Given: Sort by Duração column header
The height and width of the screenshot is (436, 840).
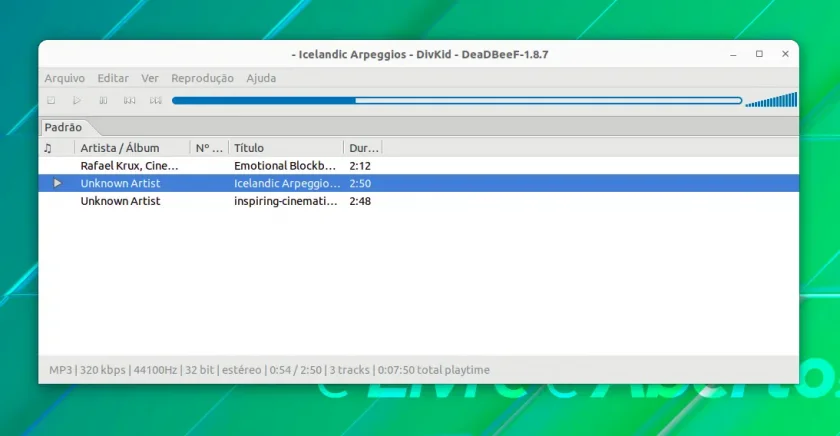Looking at the screenshot, I should [363, 148].
